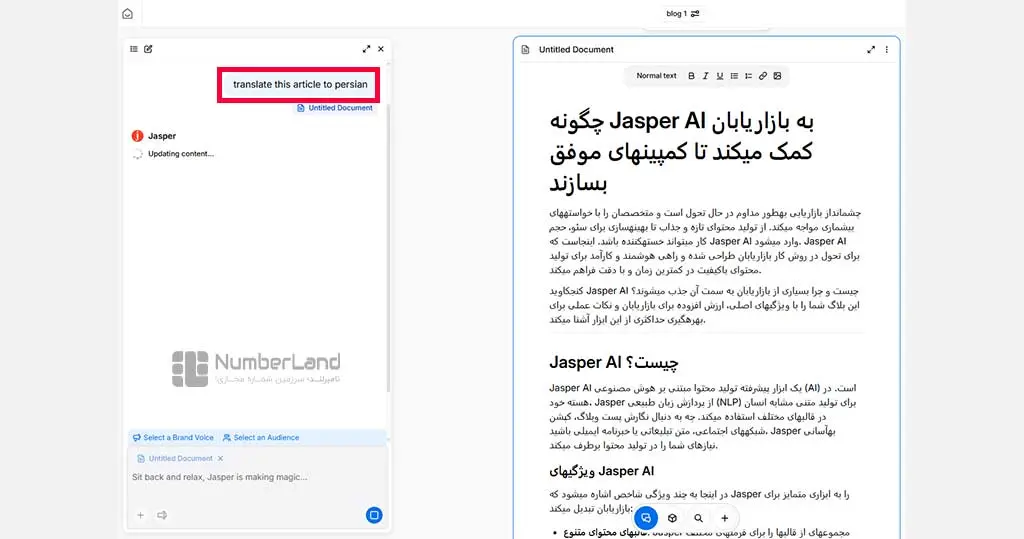Insert a link from toolbar
The width and height of the screenshot is (1024, 539).
click(763, 76)
